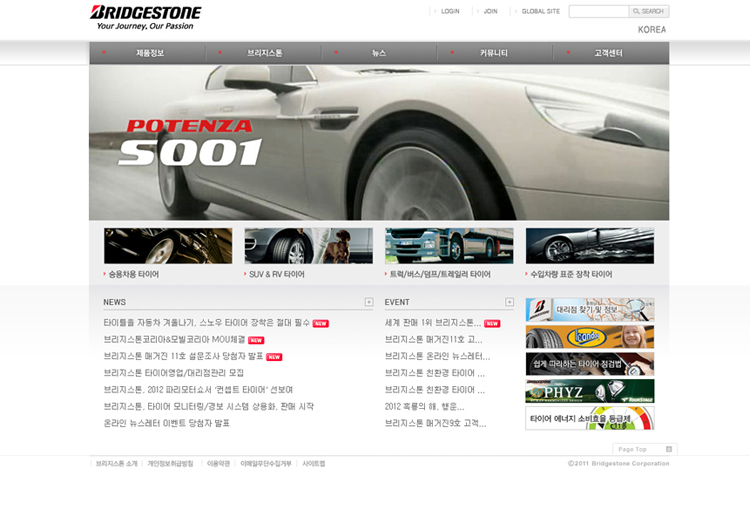Screen dimensions: 750x525
Task: Open news 브리지스톤코리아&모빌코리아 MOU체결
Action: 174,339
